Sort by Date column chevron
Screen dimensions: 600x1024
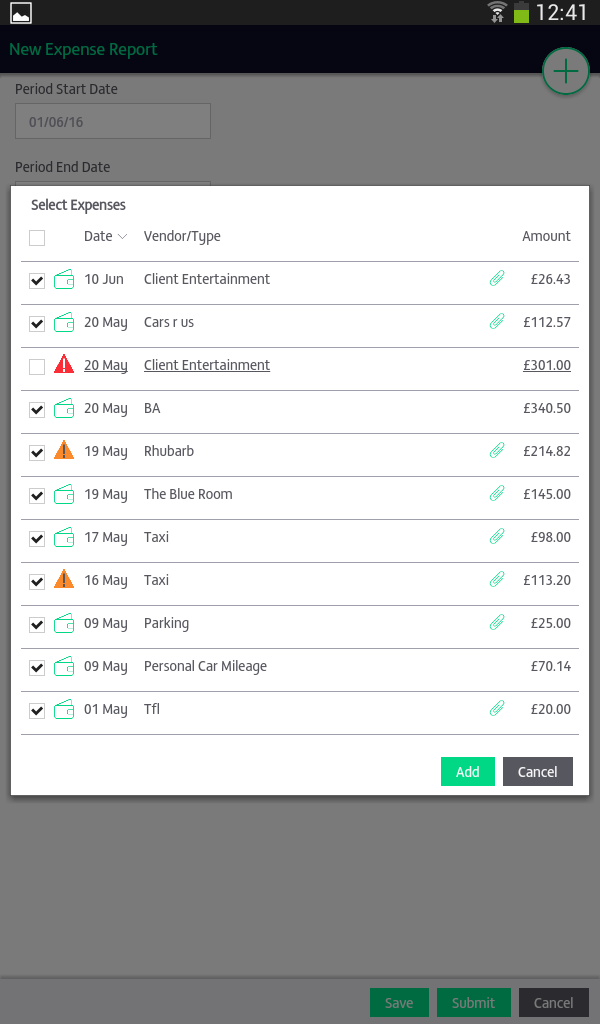122,237
